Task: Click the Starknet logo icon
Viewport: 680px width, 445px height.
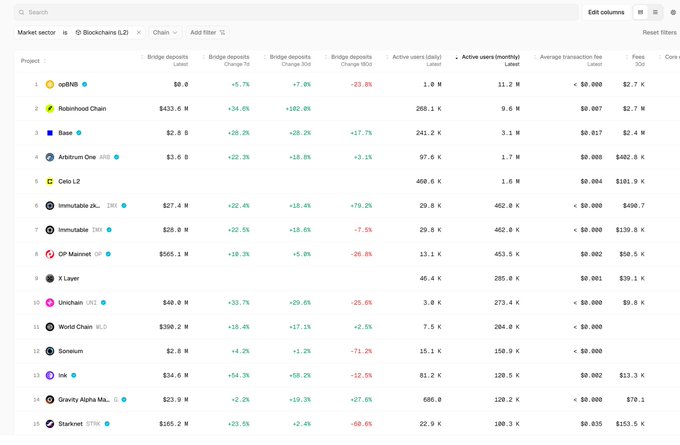Action: 50,424
